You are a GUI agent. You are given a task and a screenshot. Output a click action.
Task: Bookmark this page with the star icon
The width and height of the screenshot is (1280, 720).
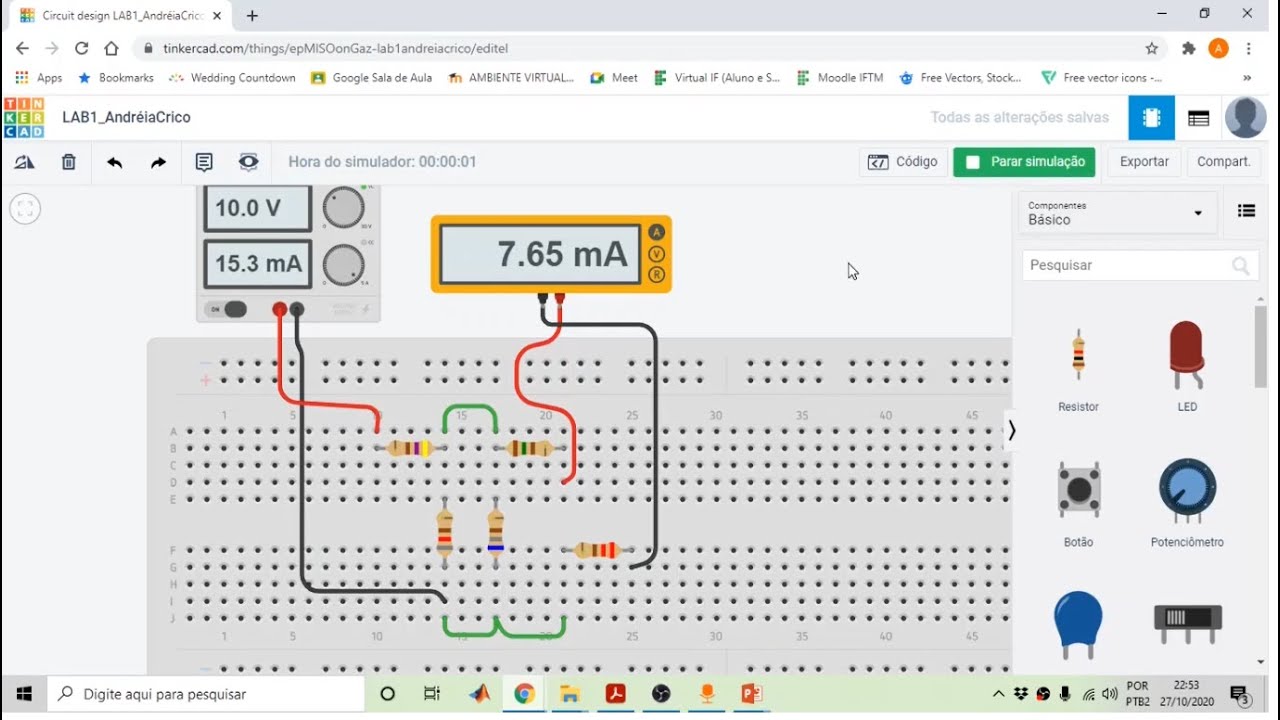tap(1152, 48)
